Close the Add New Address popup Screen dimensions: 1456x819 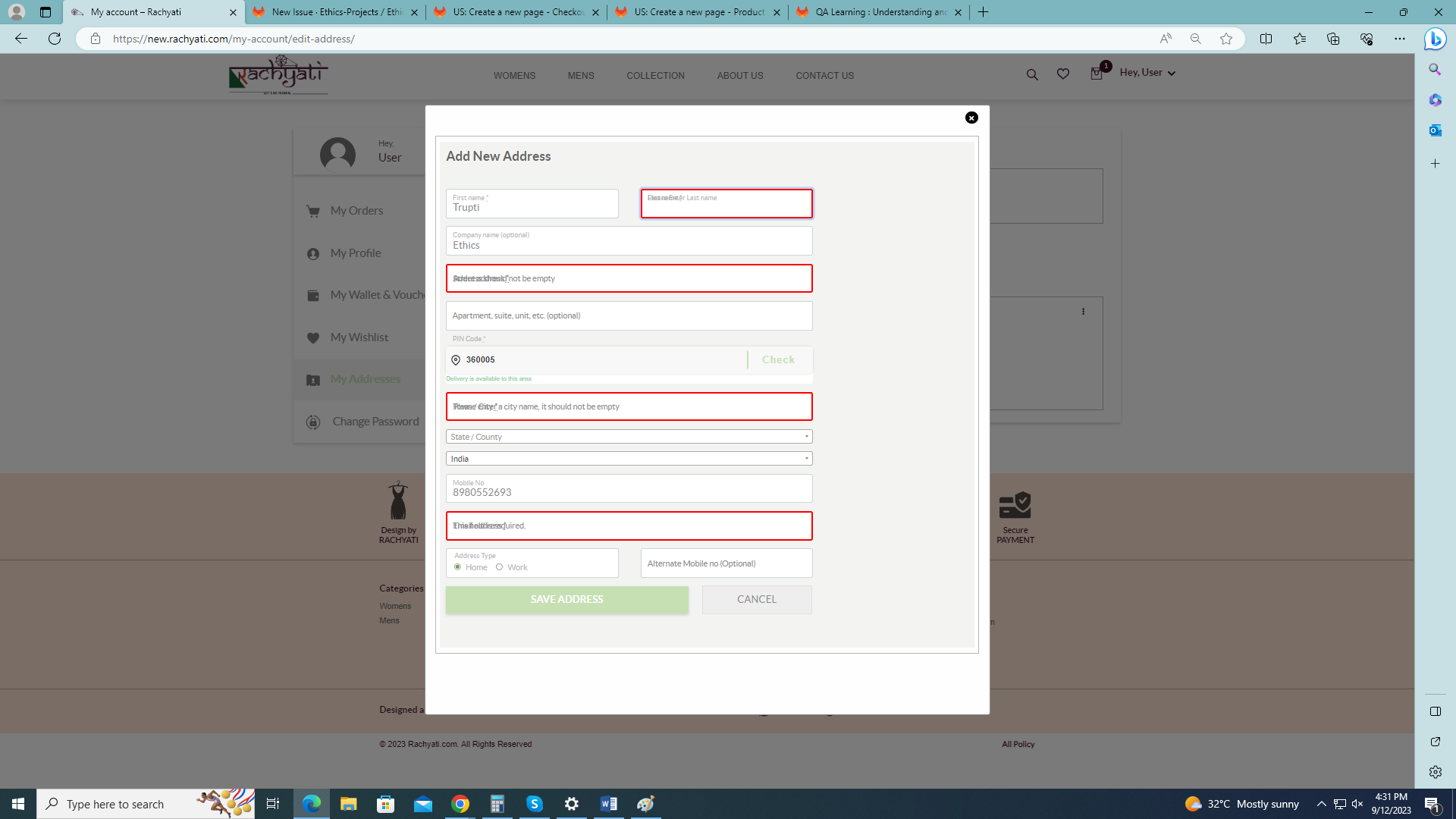click(x=971, y=118)
